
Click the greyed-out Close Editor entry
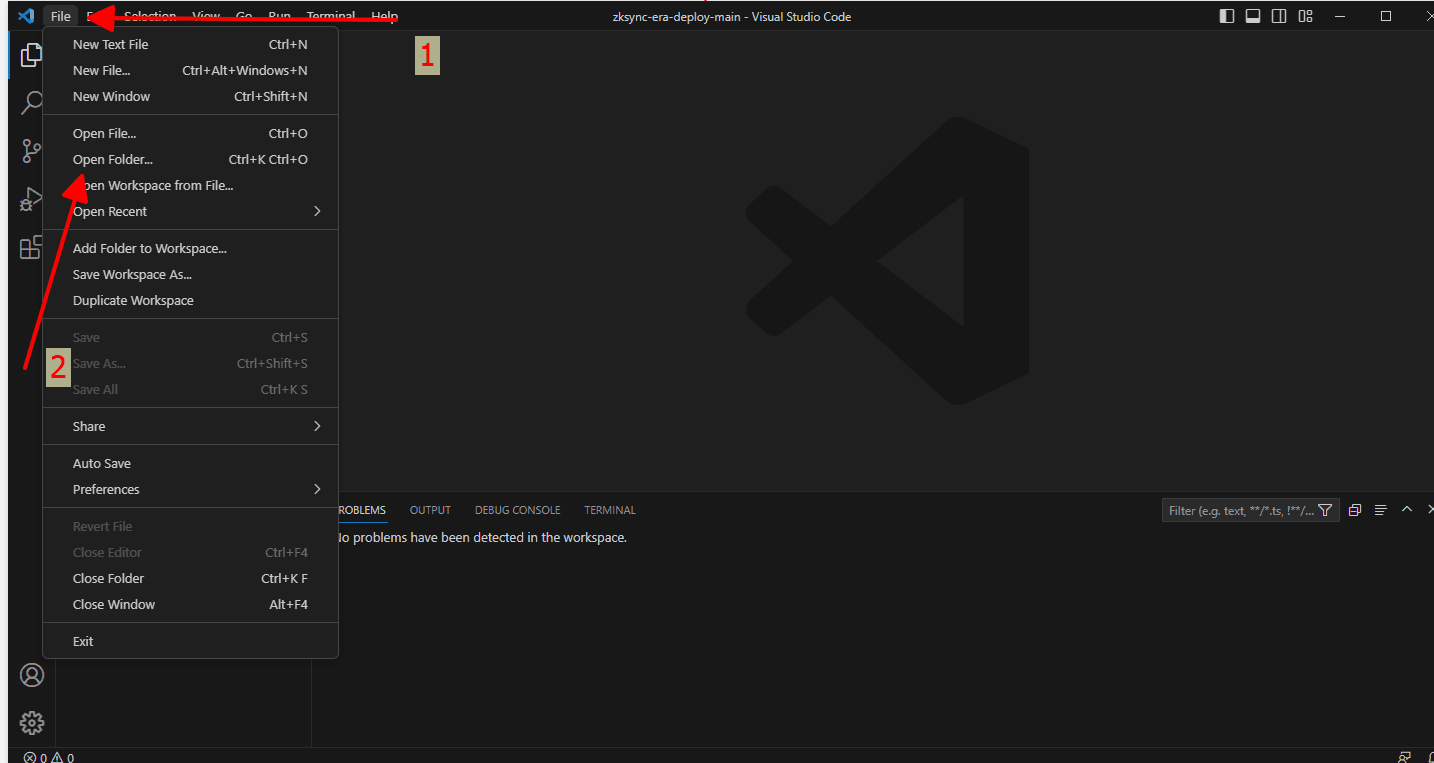click(190, 552)
